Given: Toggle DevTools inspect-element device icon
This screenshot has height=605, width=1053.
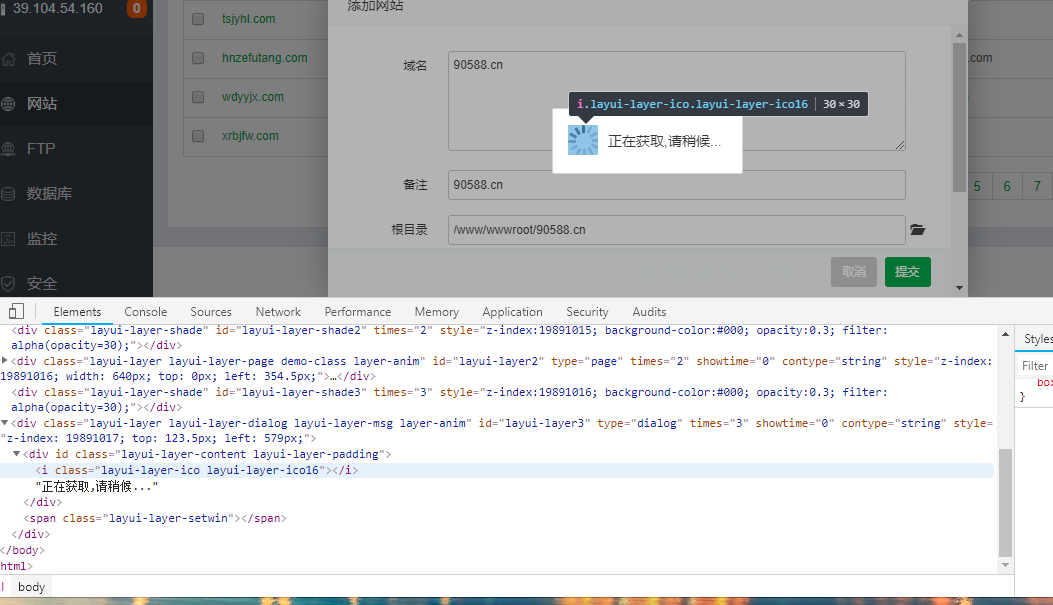Looking at the screenshot, I should [16, 312].
